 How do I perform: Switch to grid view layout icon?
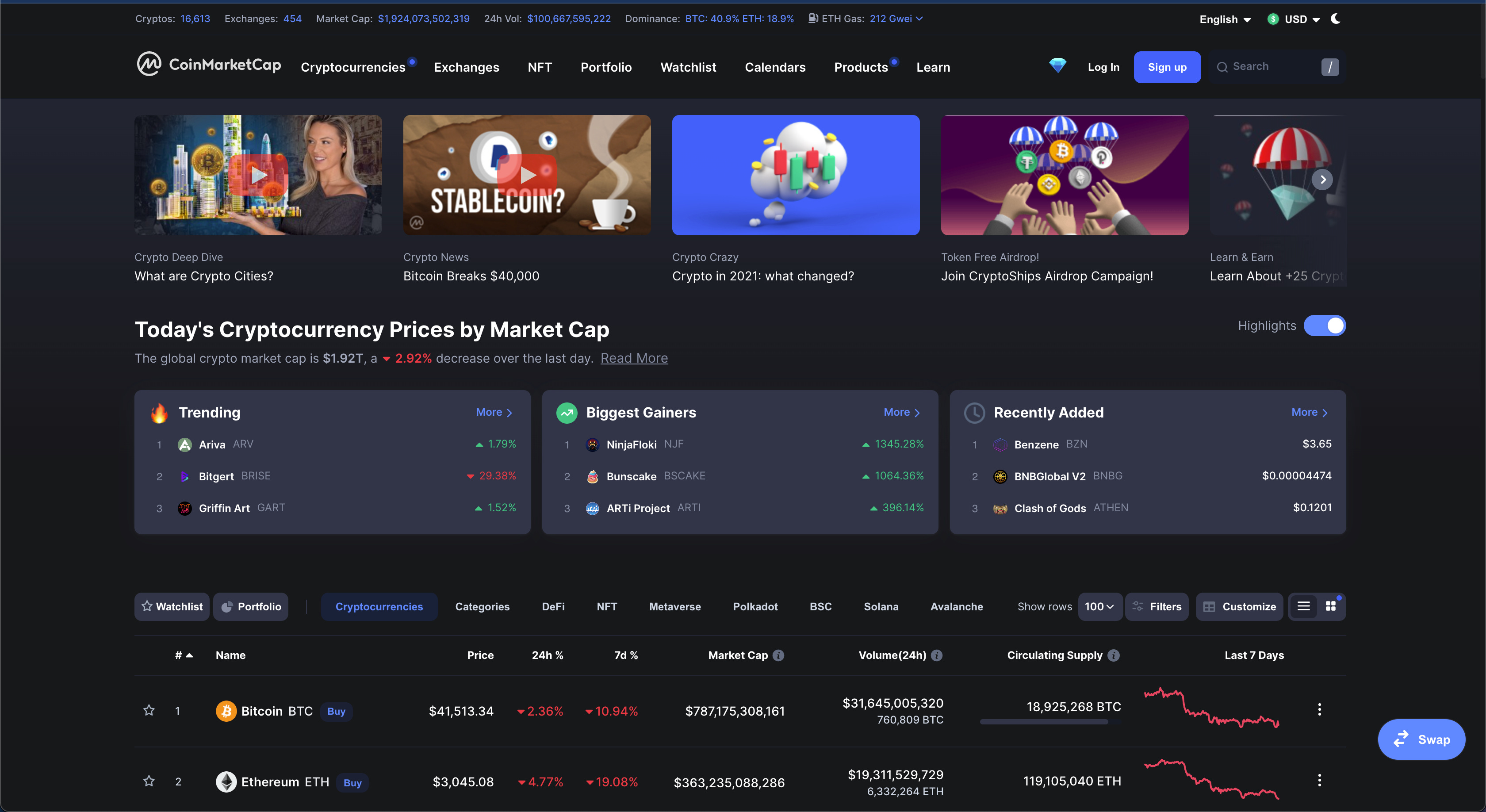1331,606
